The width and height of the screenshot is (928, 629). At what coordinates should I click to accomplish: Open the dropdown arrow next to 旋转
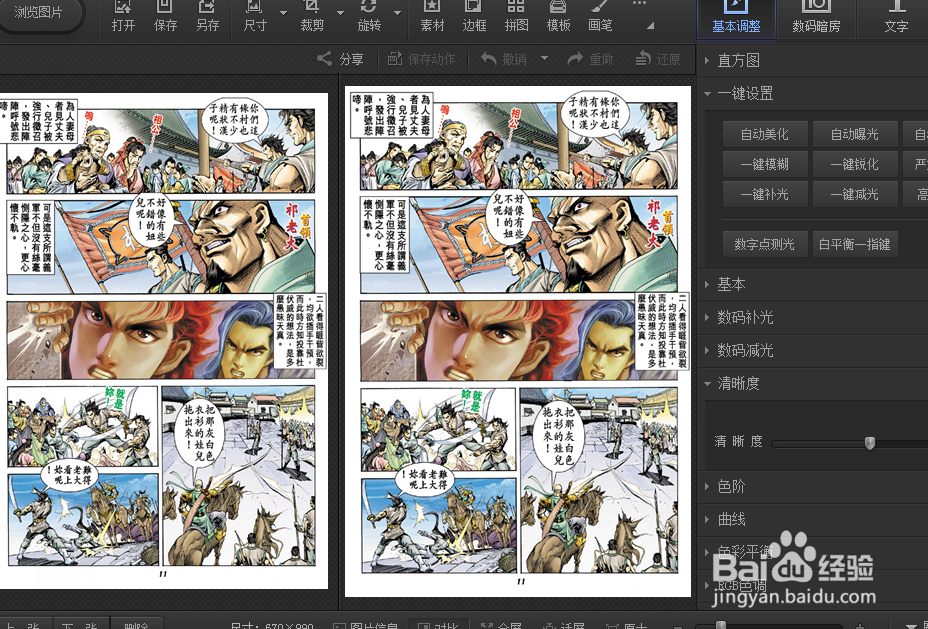point(397,12)
